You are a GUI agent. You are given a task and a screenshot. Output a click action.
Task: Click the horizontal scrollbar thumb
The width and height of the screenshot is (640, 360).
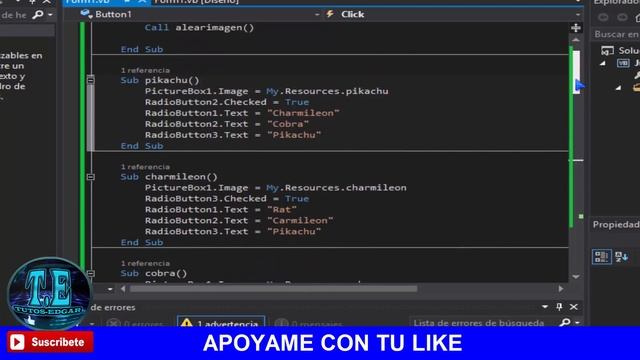(x=273, y=289)
